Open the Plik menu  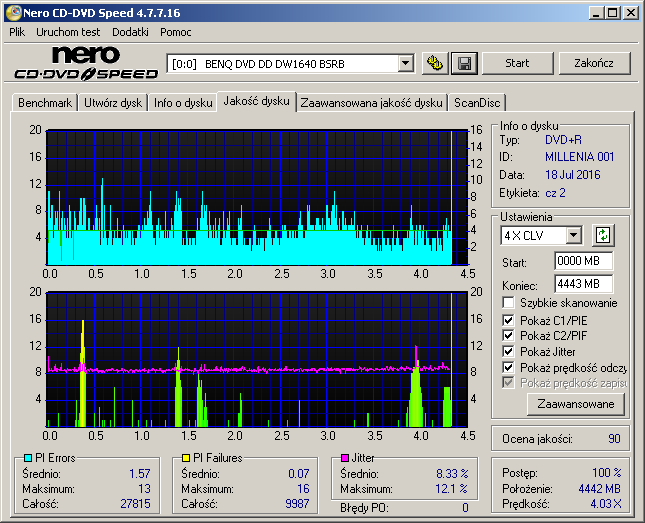[17, 32]
